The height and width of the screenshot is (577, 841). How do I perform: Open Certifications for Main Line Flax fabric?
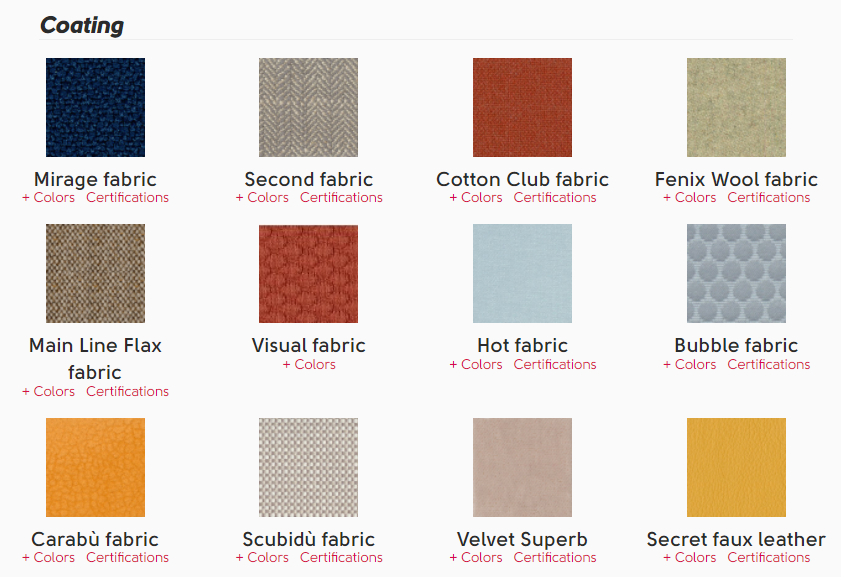point(127,391)
